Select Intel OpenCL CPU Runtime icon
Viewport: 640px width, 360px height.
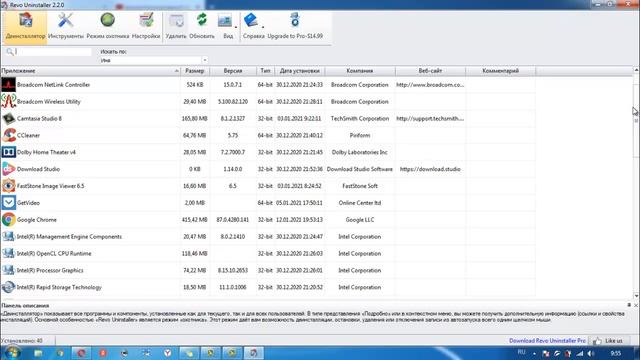click(x=8, y=253)
